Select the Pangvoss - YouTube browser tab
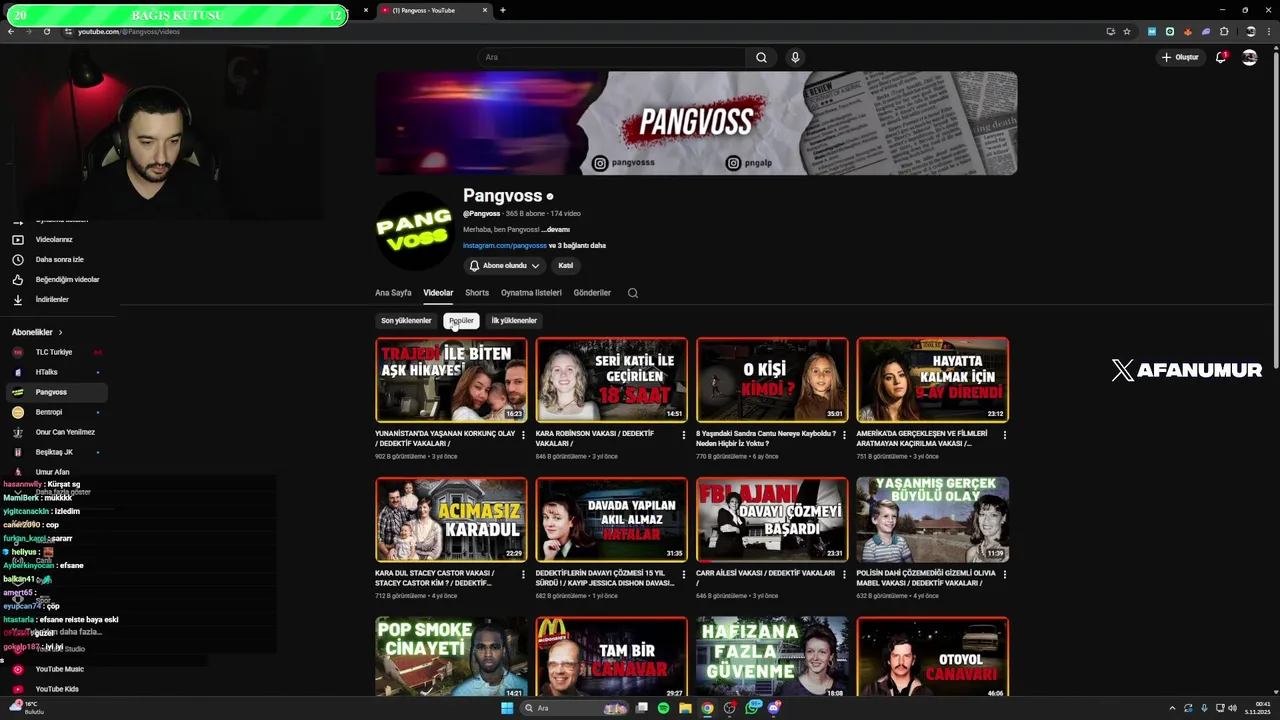 (434, 10)
